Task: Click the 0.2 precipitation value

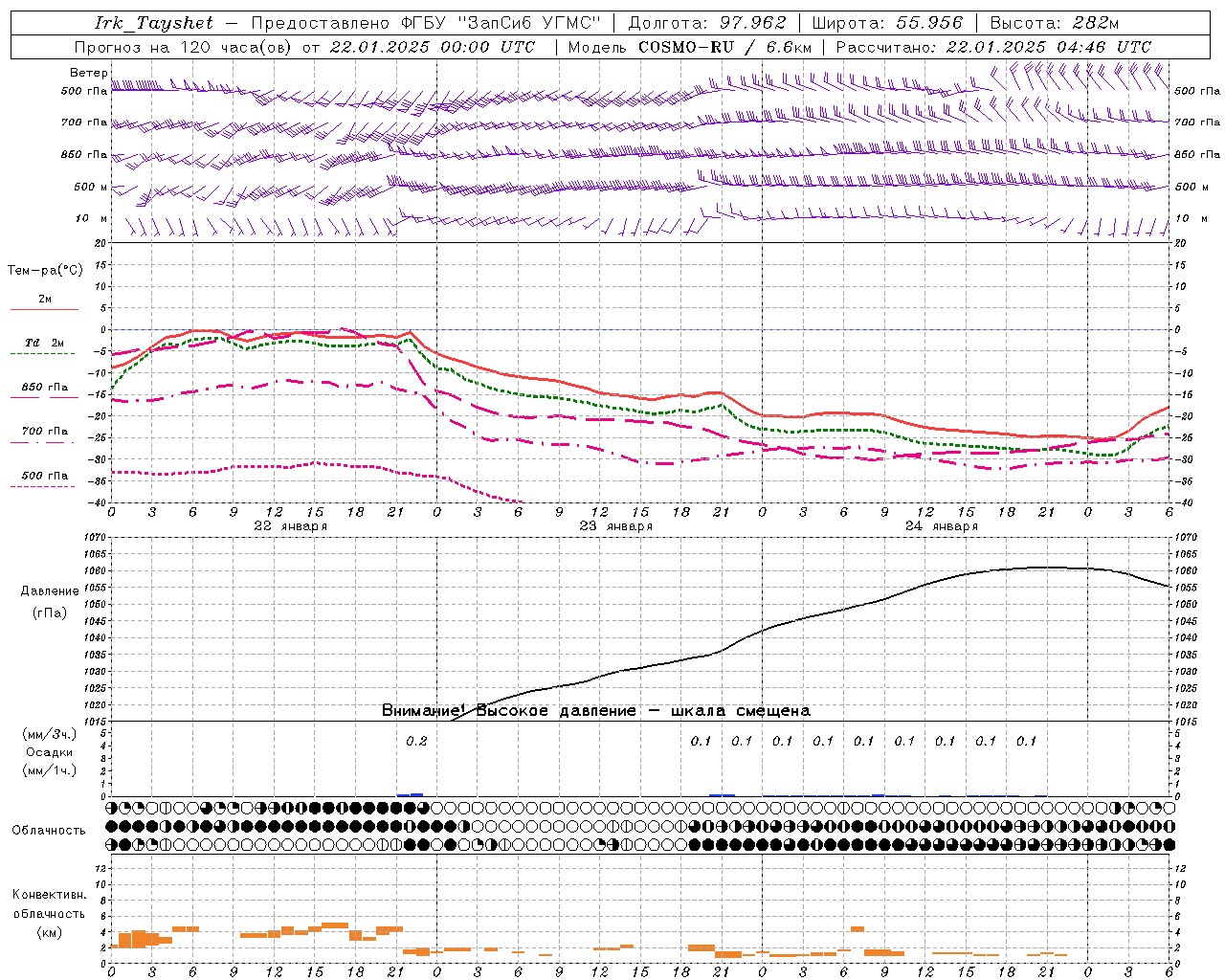Action: (x=416, y=741)
